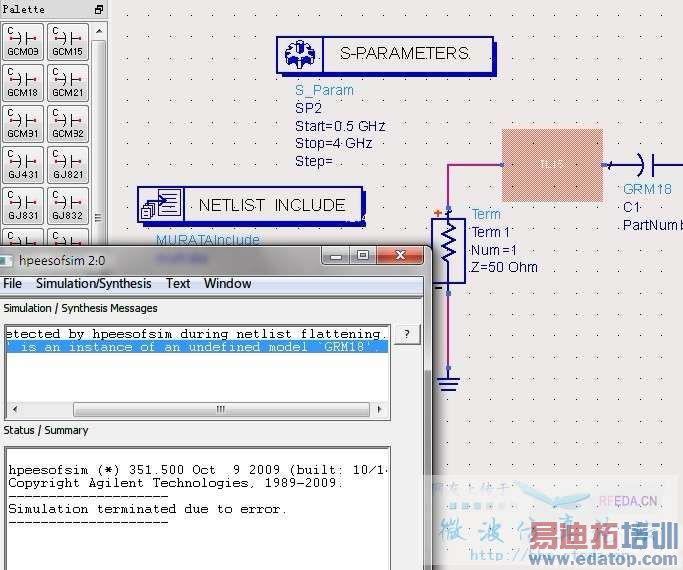The height and width of the screenshot is (570, 683).
Task: Click the Num=1 parameter of Term1
Action: 494,250
